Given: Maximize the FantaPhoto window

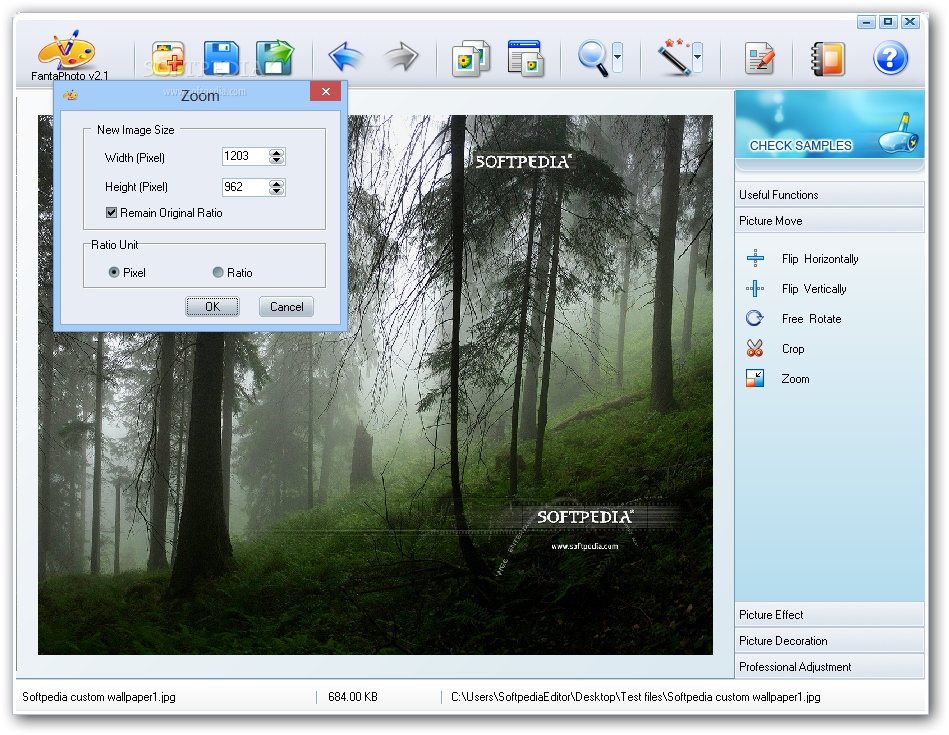Looking at the screenshot, I should 888,22.
